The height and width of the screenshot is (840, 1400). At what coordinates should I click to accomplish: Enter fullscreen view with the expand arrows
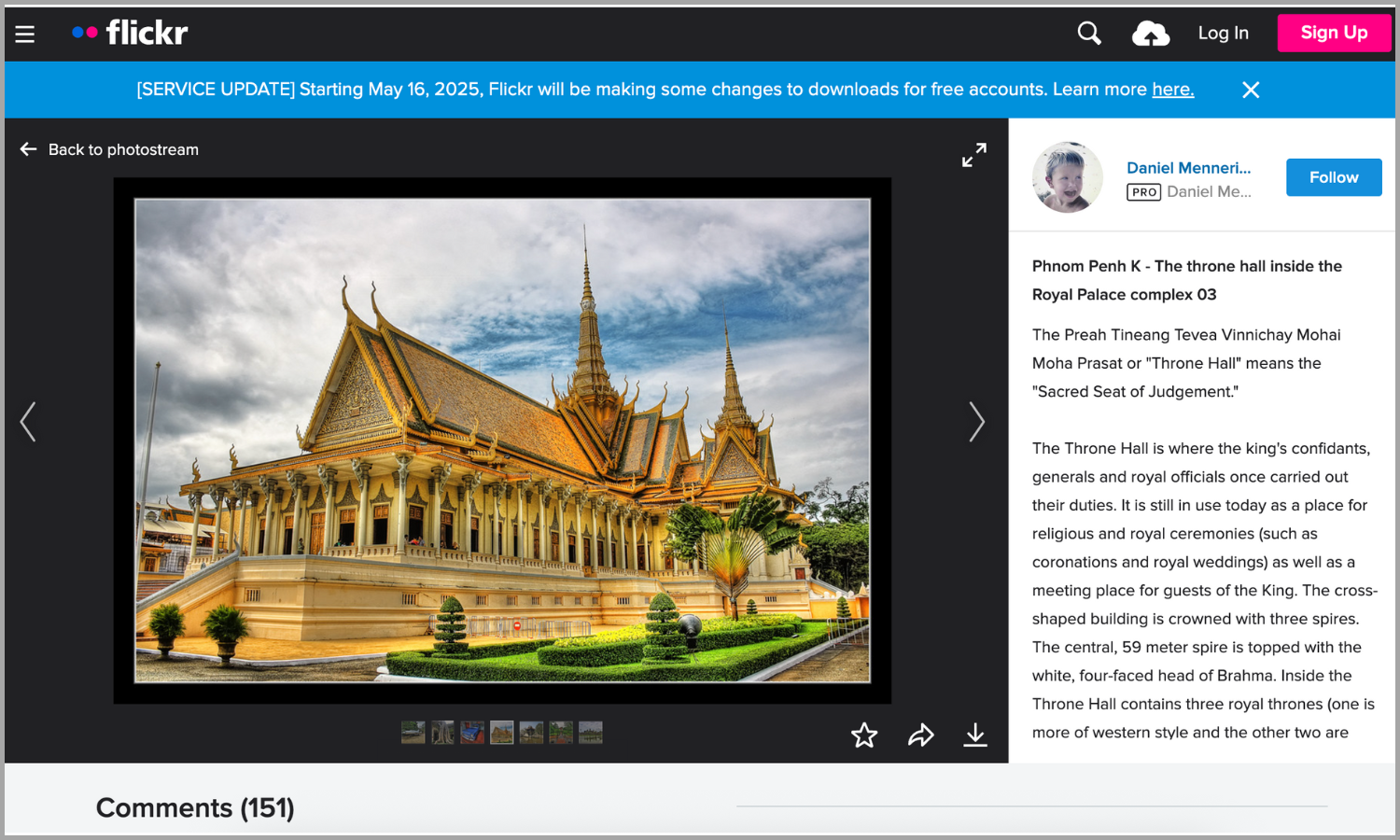coord(973,155)
